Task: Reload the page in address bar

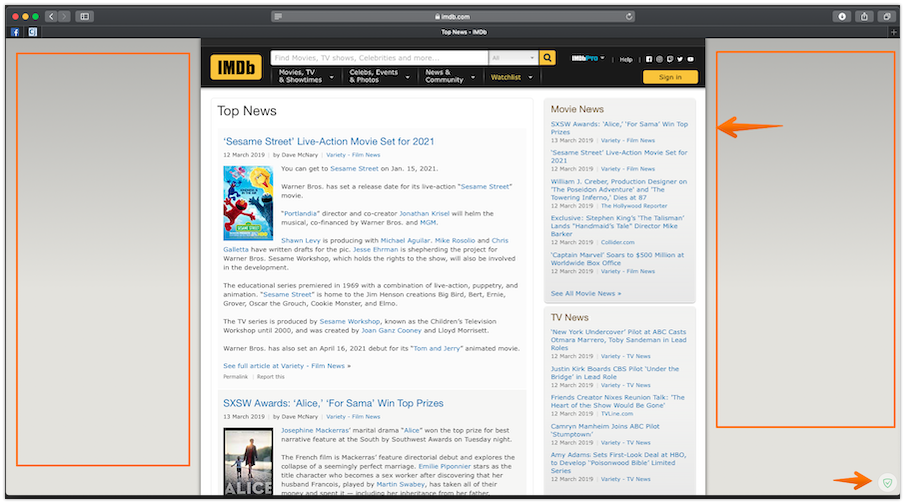Action: 629,16
